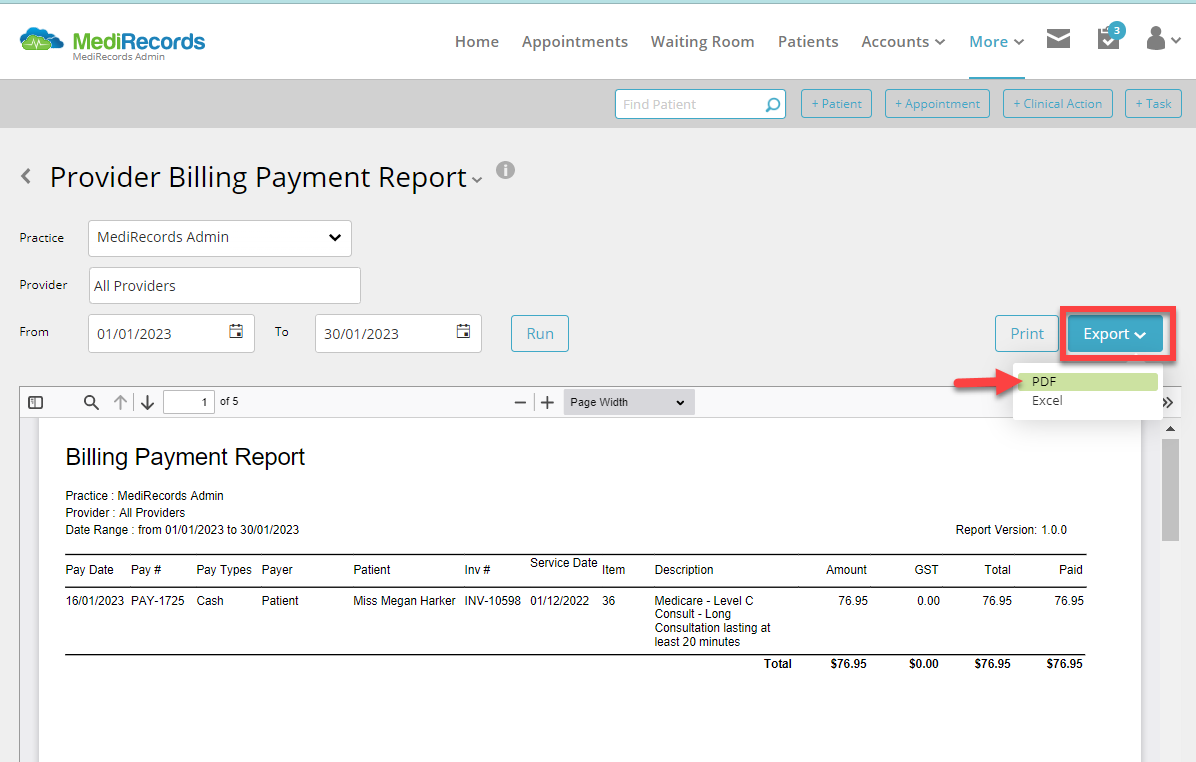Click the Report Version: 1.0.0 text
1196x762 pixels.
[1011, 530]
